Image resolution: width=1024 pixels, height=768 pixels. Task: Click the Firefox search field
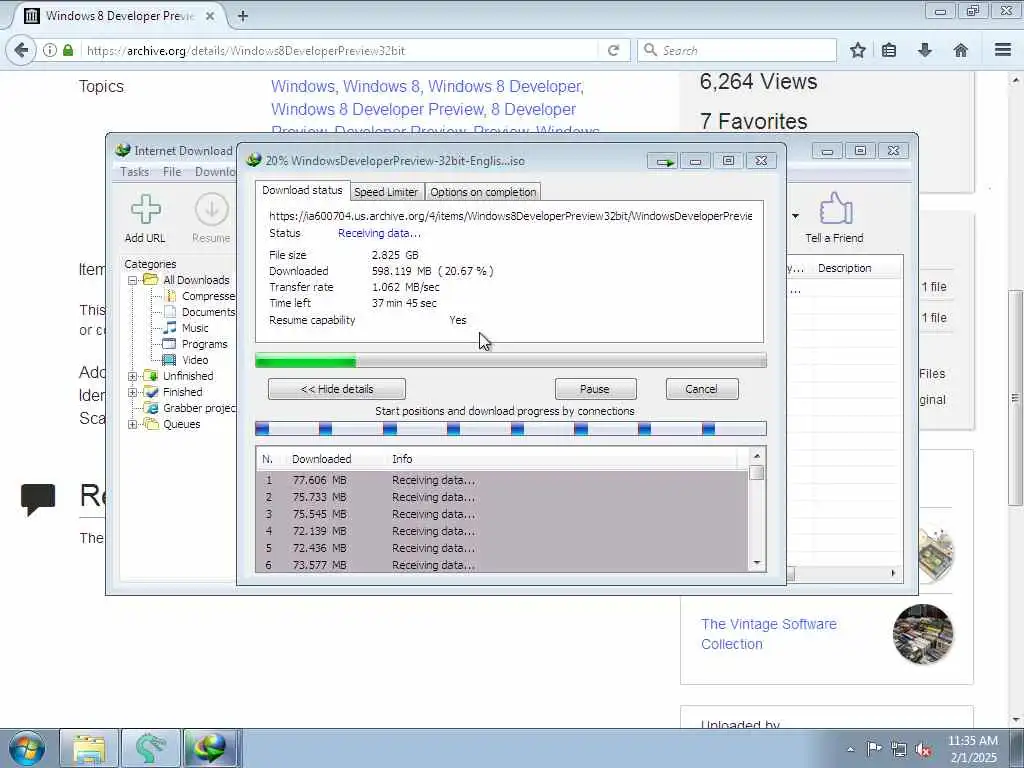click(737, 50)
